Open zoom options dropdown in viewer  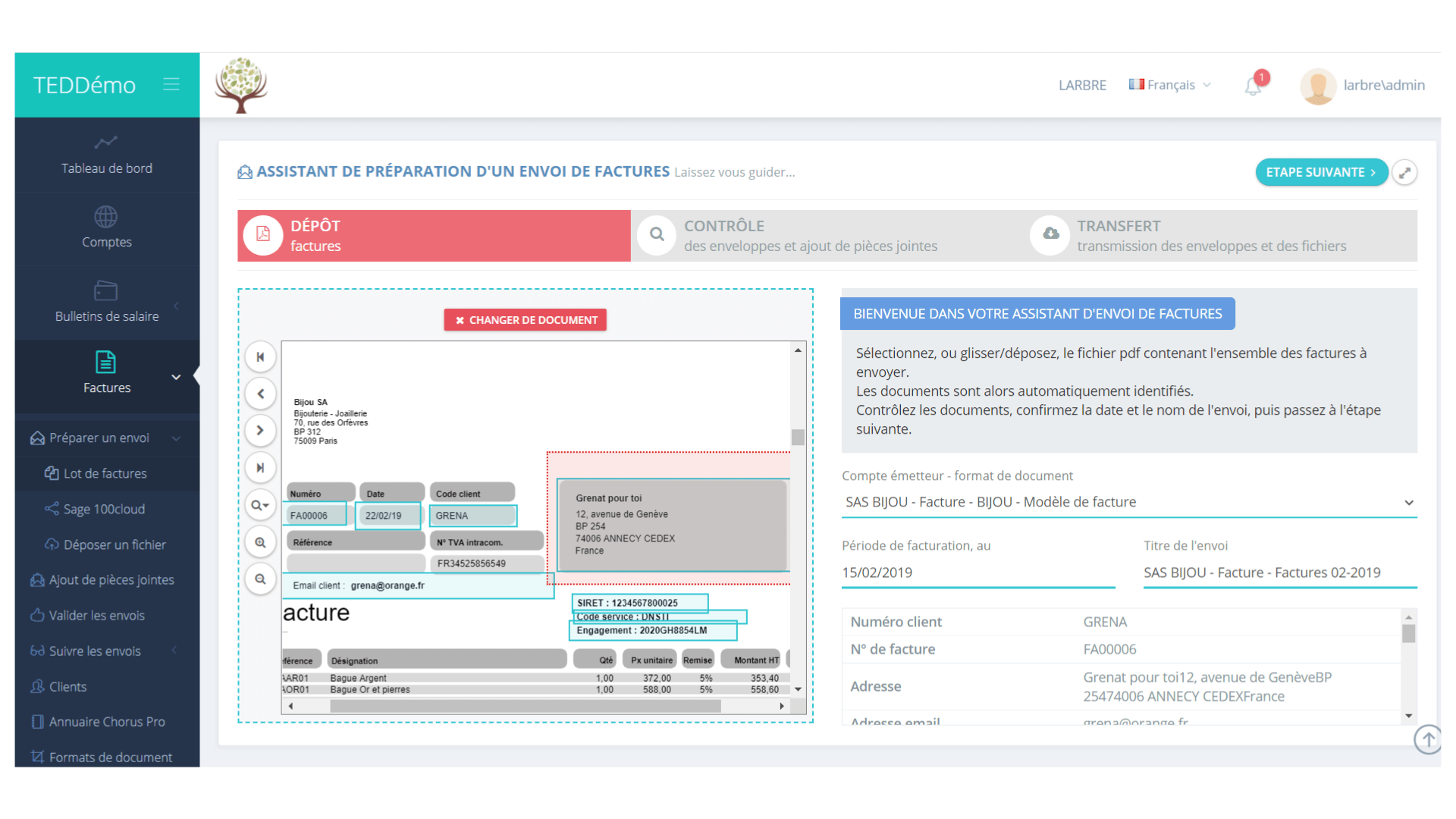click(x=260, y=505)
